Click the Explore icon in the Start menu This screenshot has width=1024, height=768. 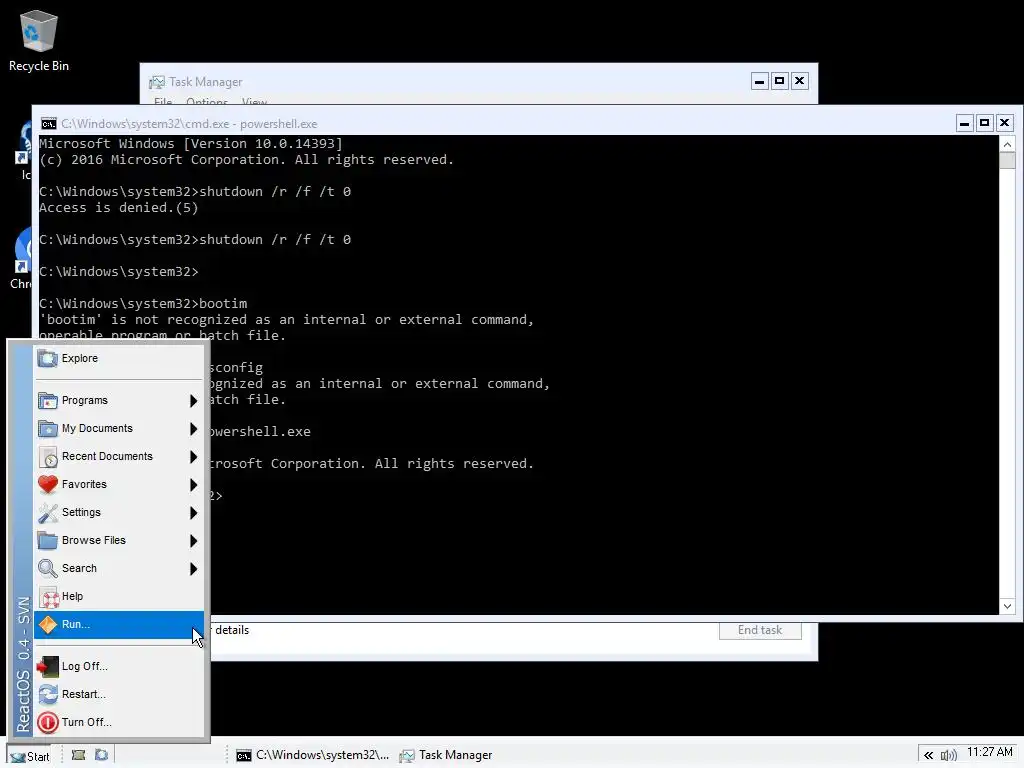pos(48,359)
